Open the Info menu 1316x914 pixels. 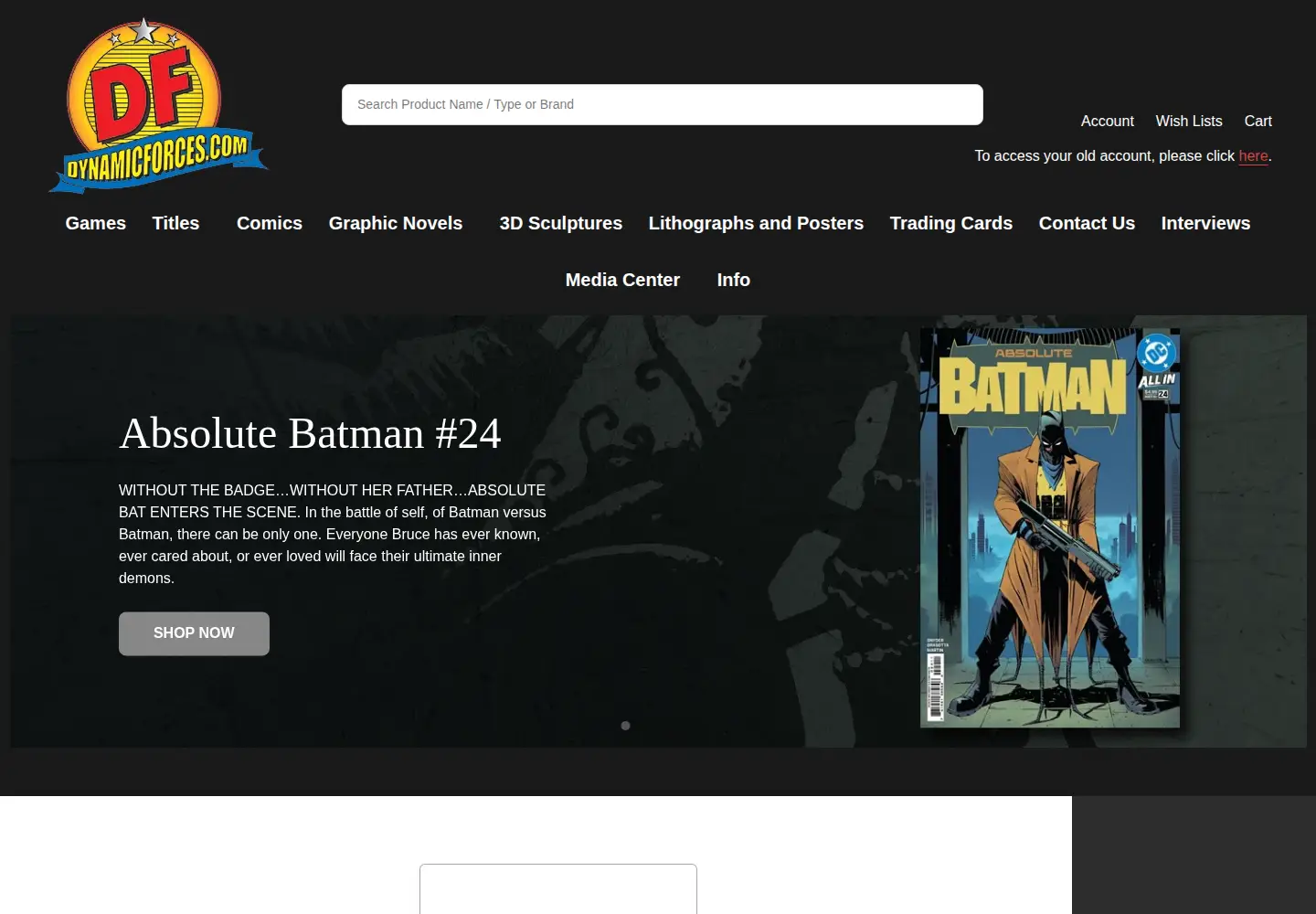click(x=734, y=280)
